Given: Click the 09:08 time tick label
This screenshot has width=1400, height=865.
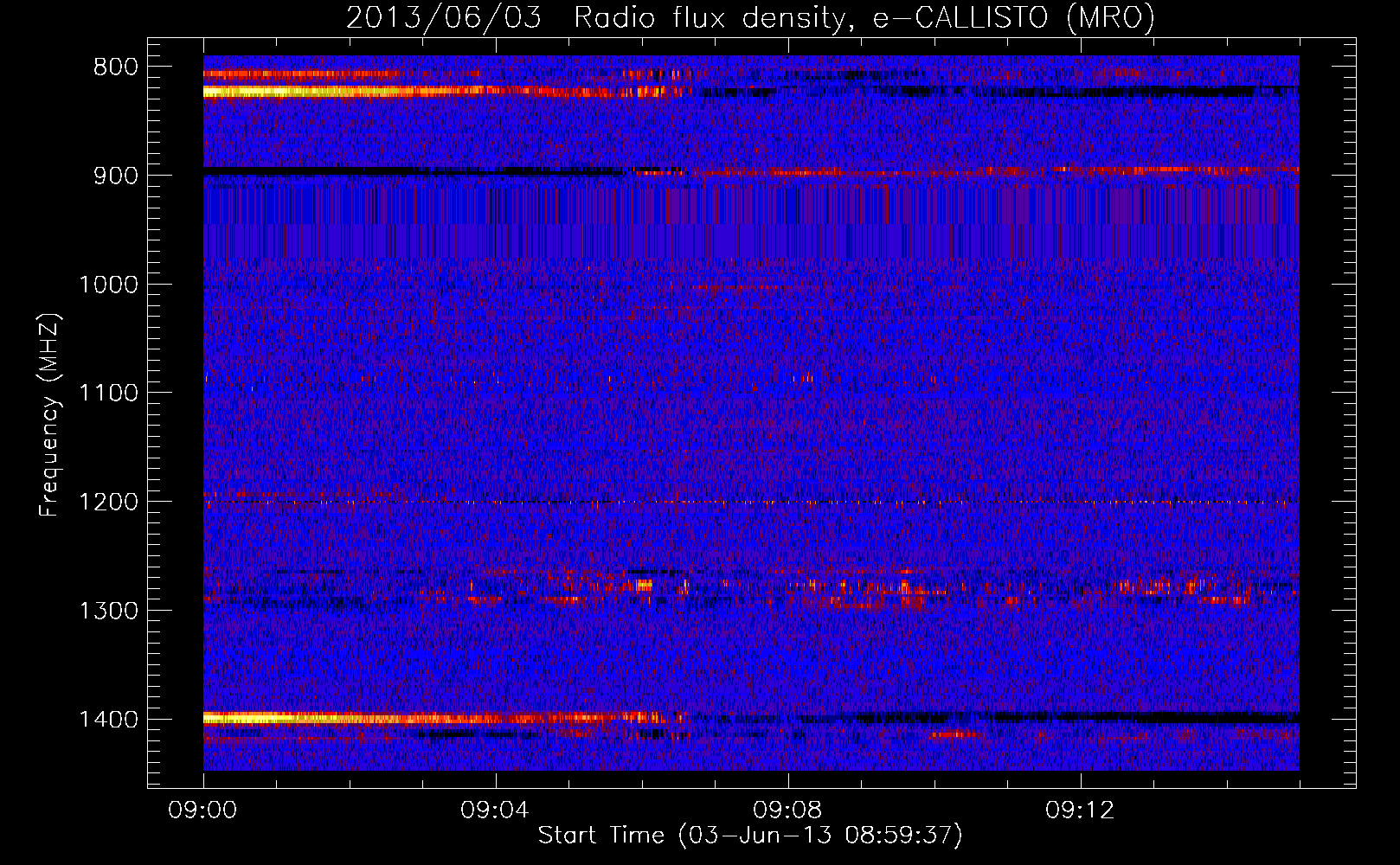Looking at the screenshot, I should 788,811.
